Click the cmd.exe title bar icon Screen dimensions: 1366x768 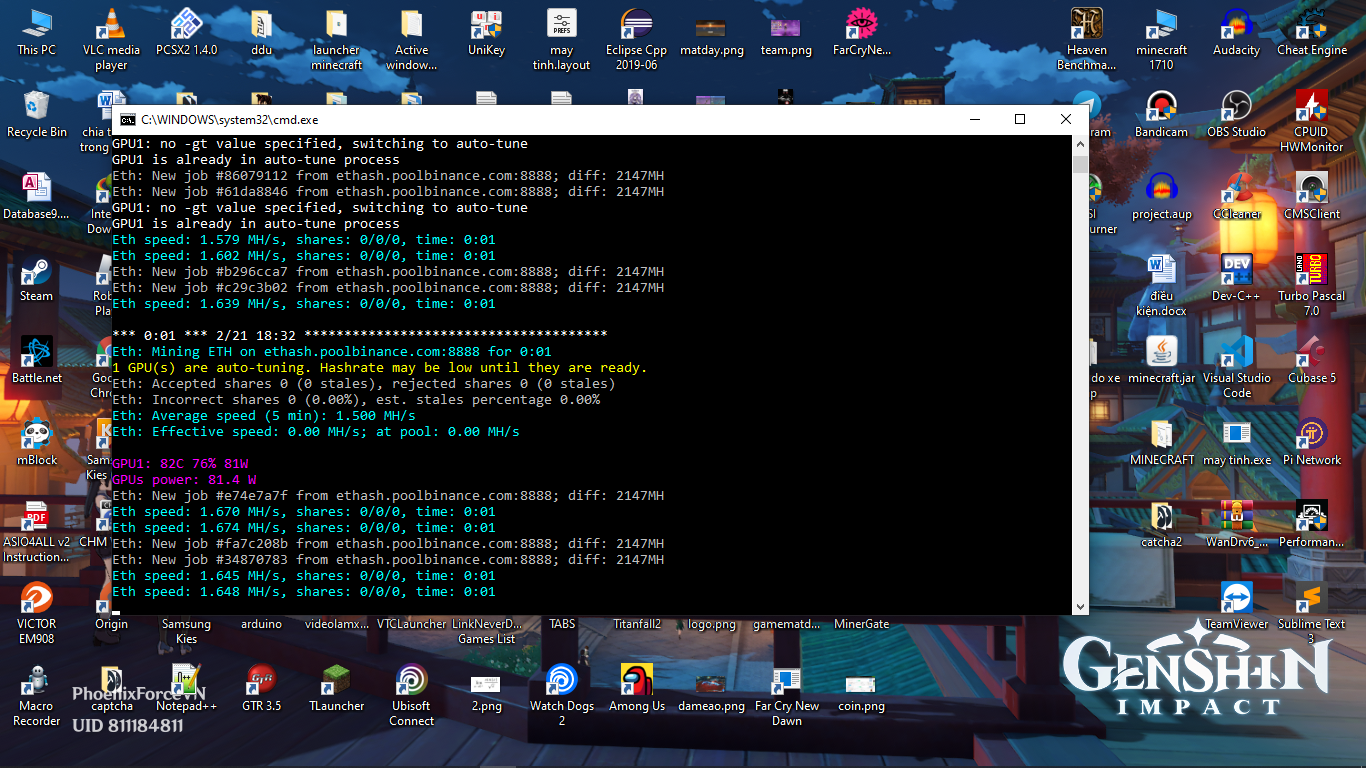point(127,120)
